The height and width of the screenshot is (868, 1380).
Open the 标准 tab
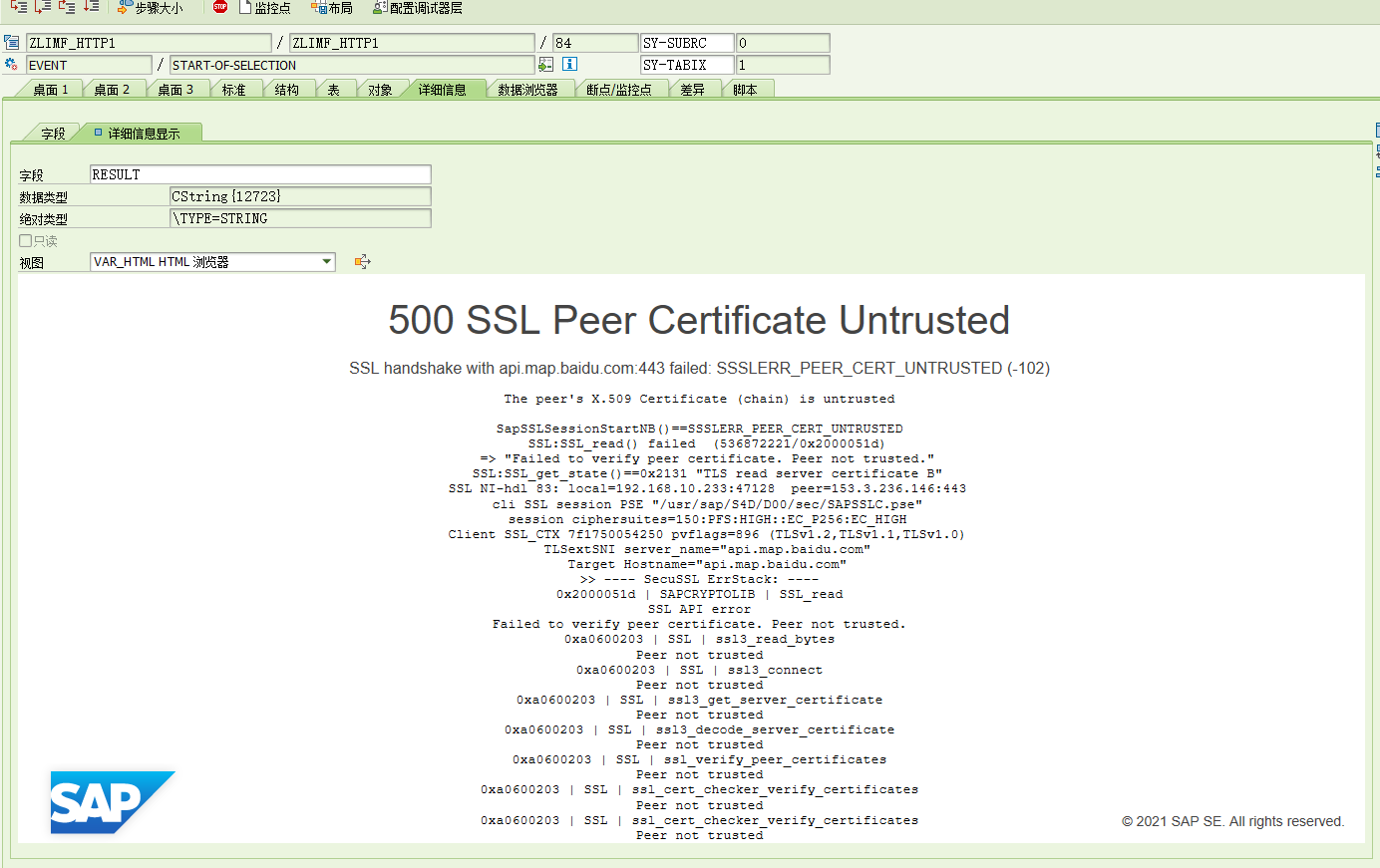point(233,90)
